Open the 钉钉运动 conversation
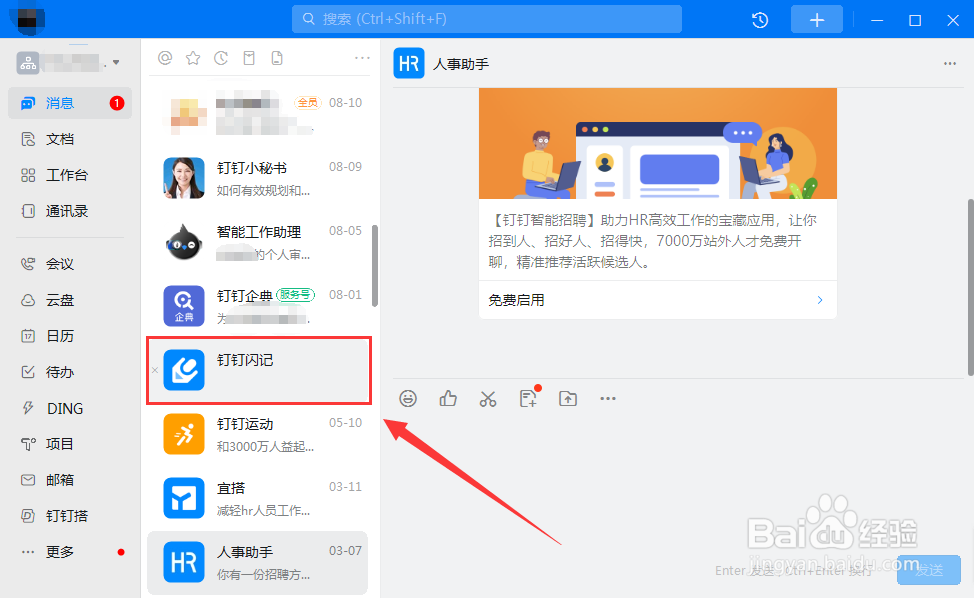The image size is (974, 598). pyautogui.click(x=258, y=434)
